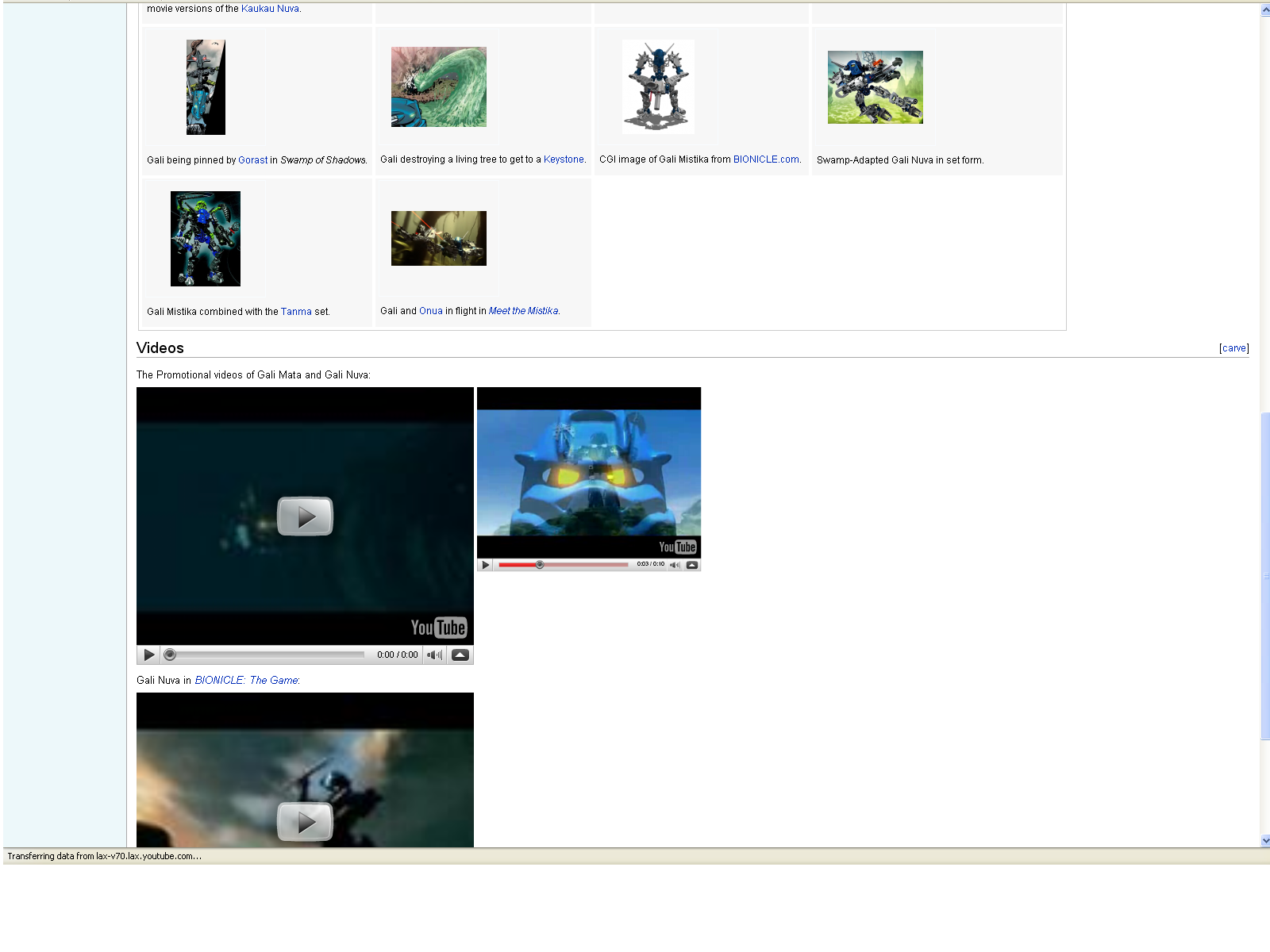
Task: Click the scroll up arrow on the page scrollbar
Action: (1265, 10)
